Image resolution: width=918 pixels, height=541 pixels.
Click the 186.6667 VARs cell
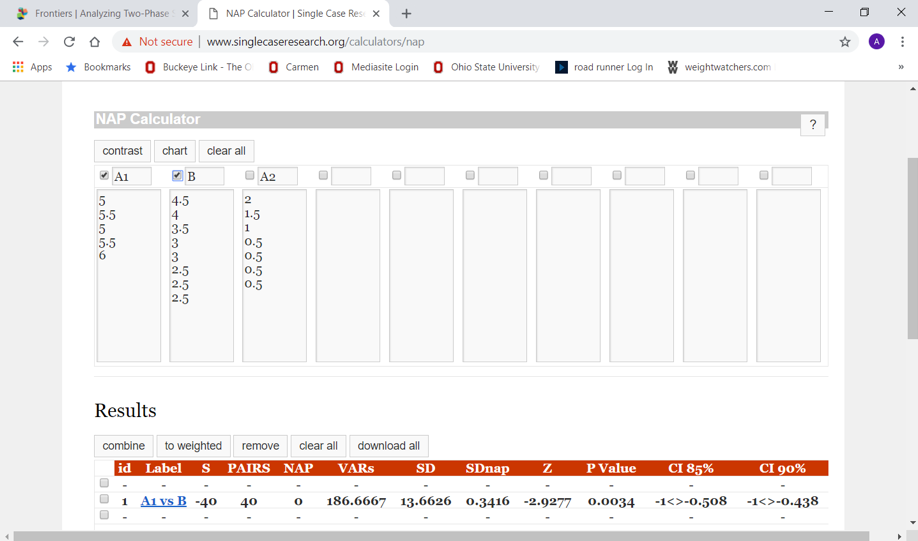tap(356, 501)
